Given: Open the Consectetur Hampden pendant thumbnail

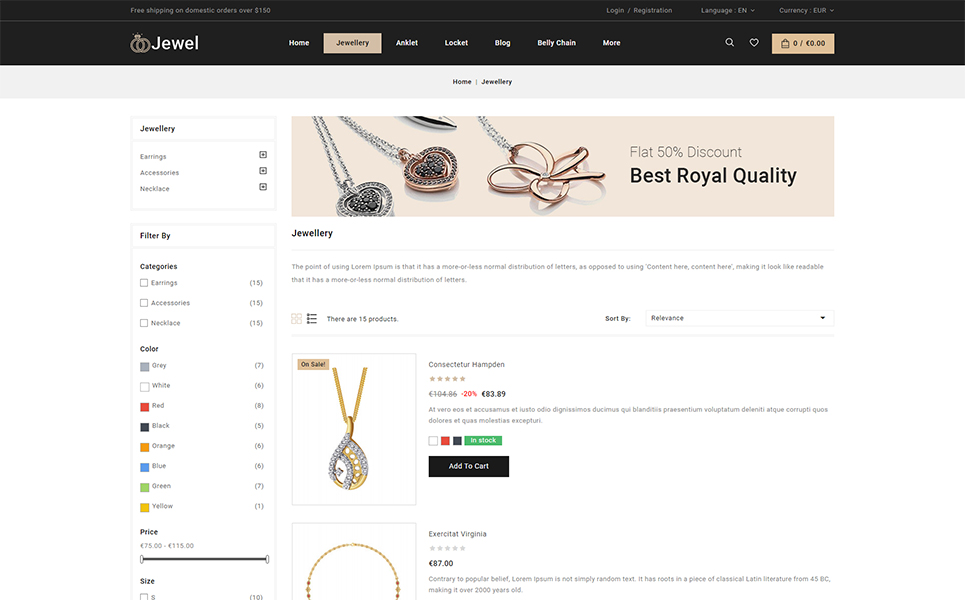Looking at the screenshot, I should pos(354,429).
